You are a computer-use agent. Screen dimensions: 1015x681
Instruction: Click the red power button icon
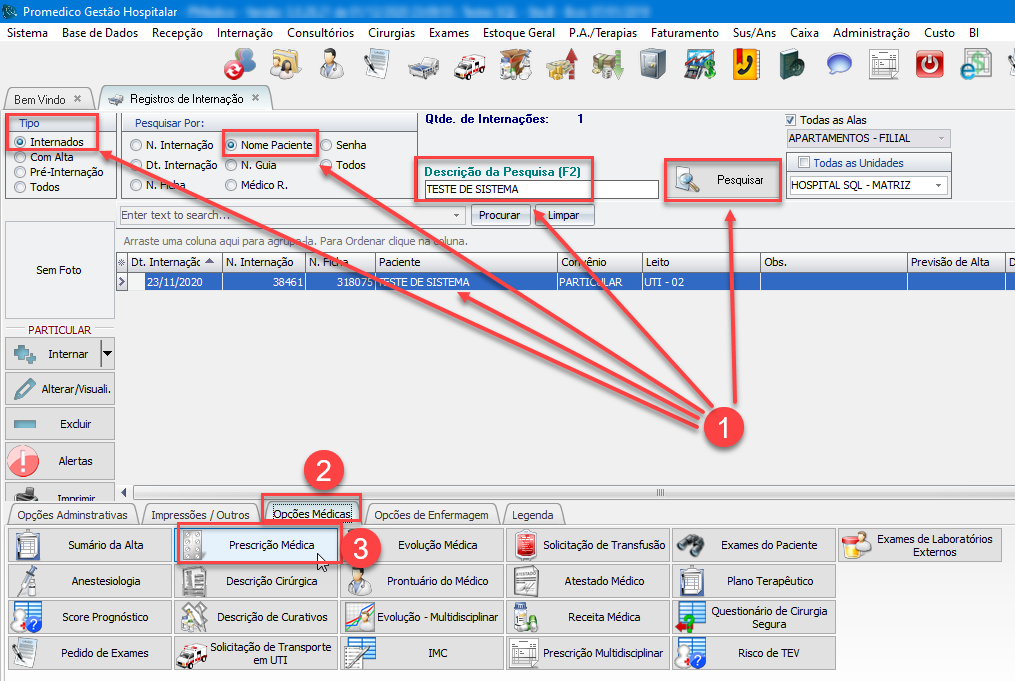[930, 65]
